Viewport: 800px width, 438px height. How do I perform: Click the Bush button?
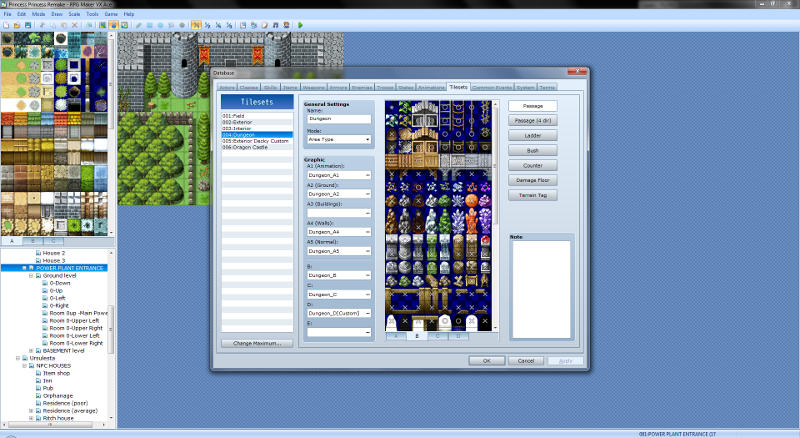tap(533, 151)
